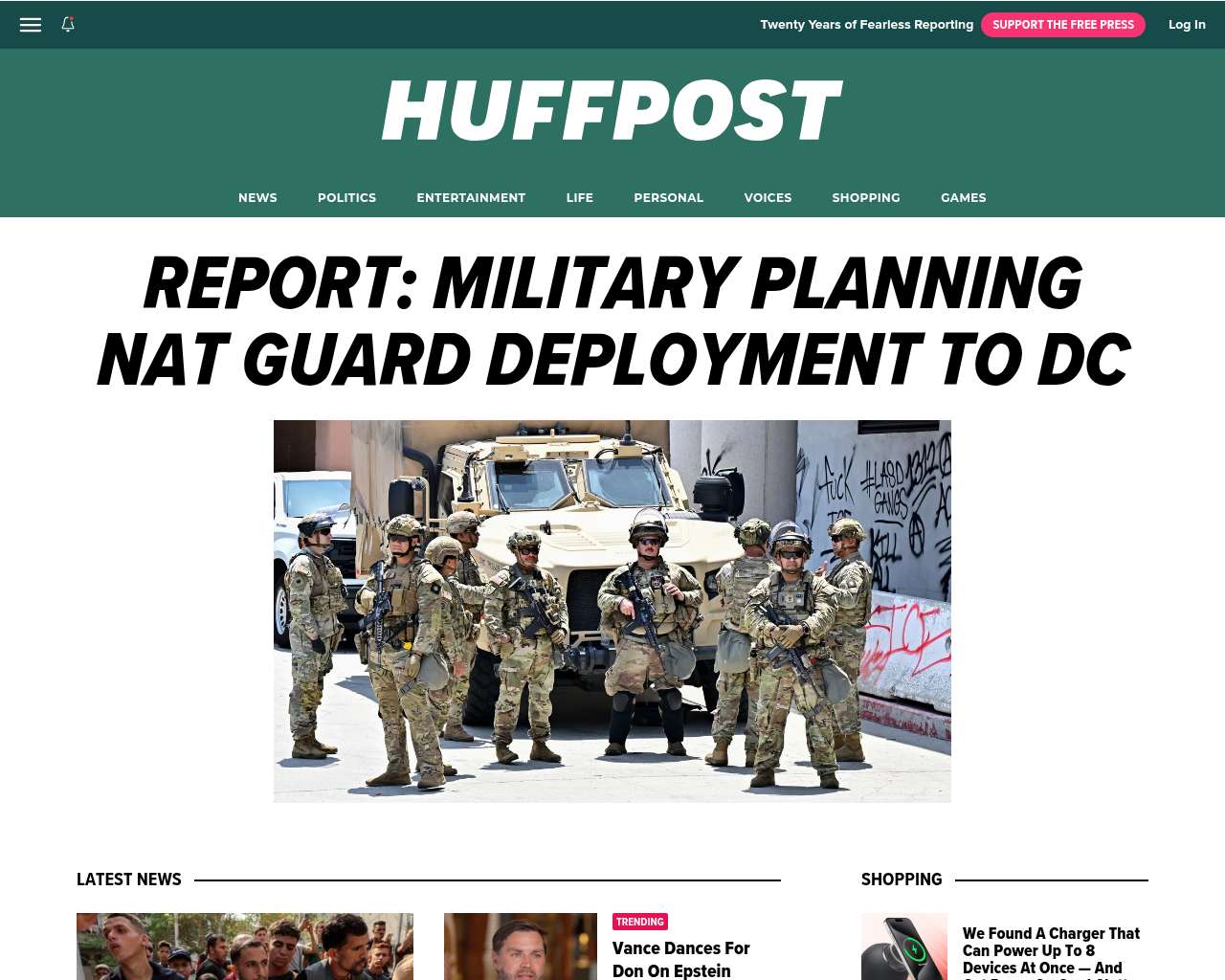1225x980 pixels.
Task: Select the Shopping nav item
Action: coord(866,197)
